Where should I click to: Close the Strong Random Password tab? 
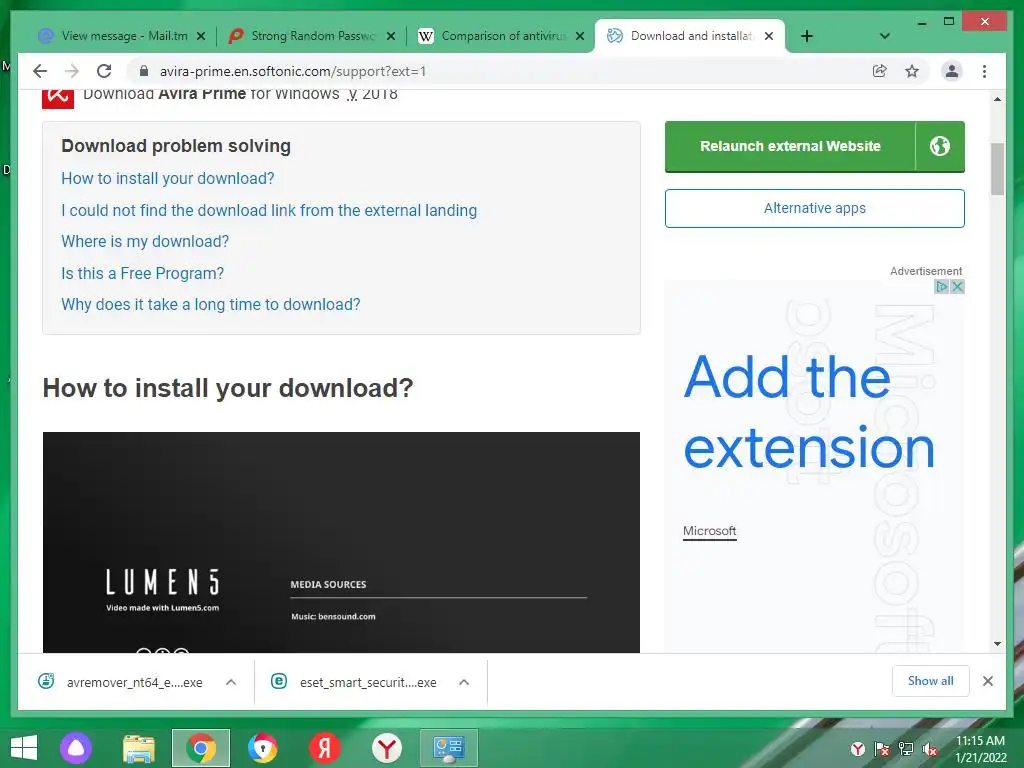391,36
